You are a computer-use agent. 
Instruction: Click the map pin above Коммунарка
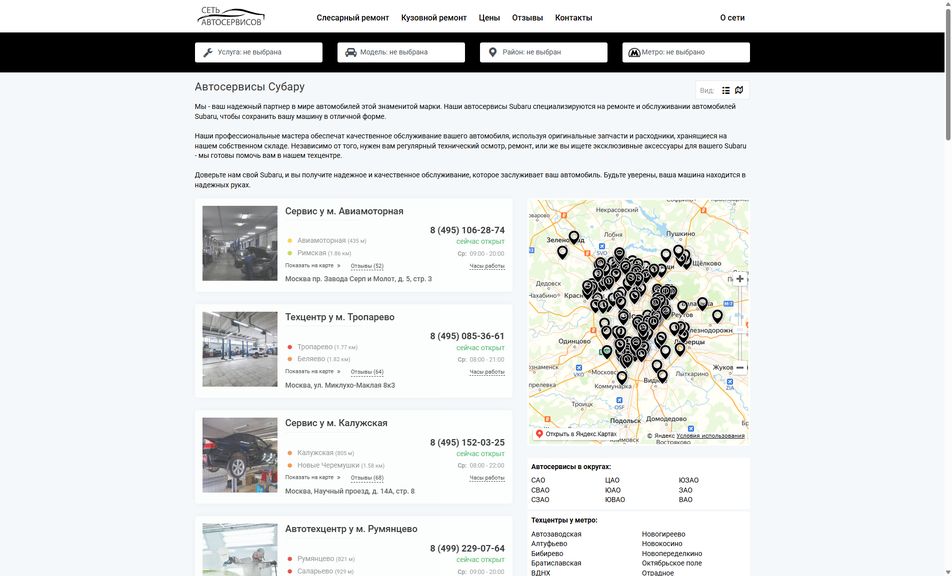[x=622, y=378]
